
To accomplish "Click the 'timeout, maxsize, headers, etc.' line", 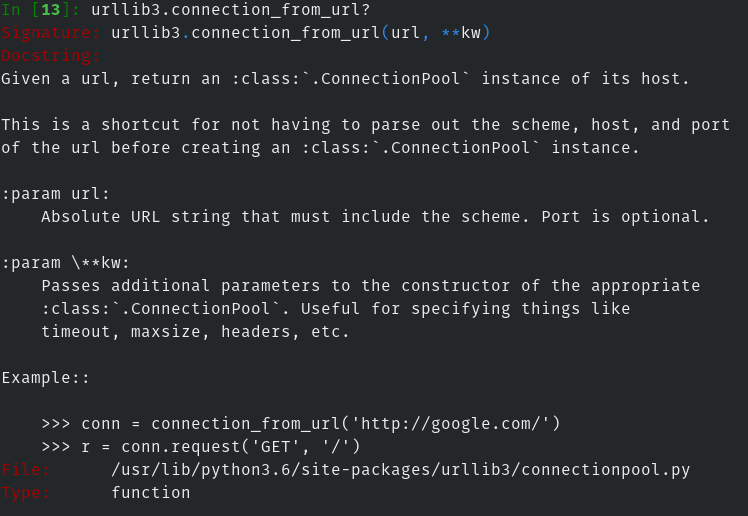I will click(196, 332).
